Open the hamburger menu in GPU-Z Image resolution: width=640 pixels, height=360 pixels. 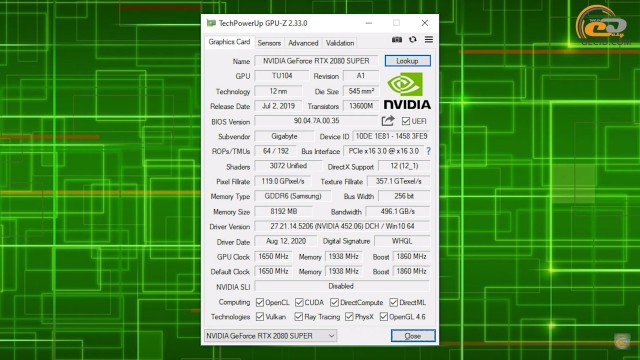(429, 40)
